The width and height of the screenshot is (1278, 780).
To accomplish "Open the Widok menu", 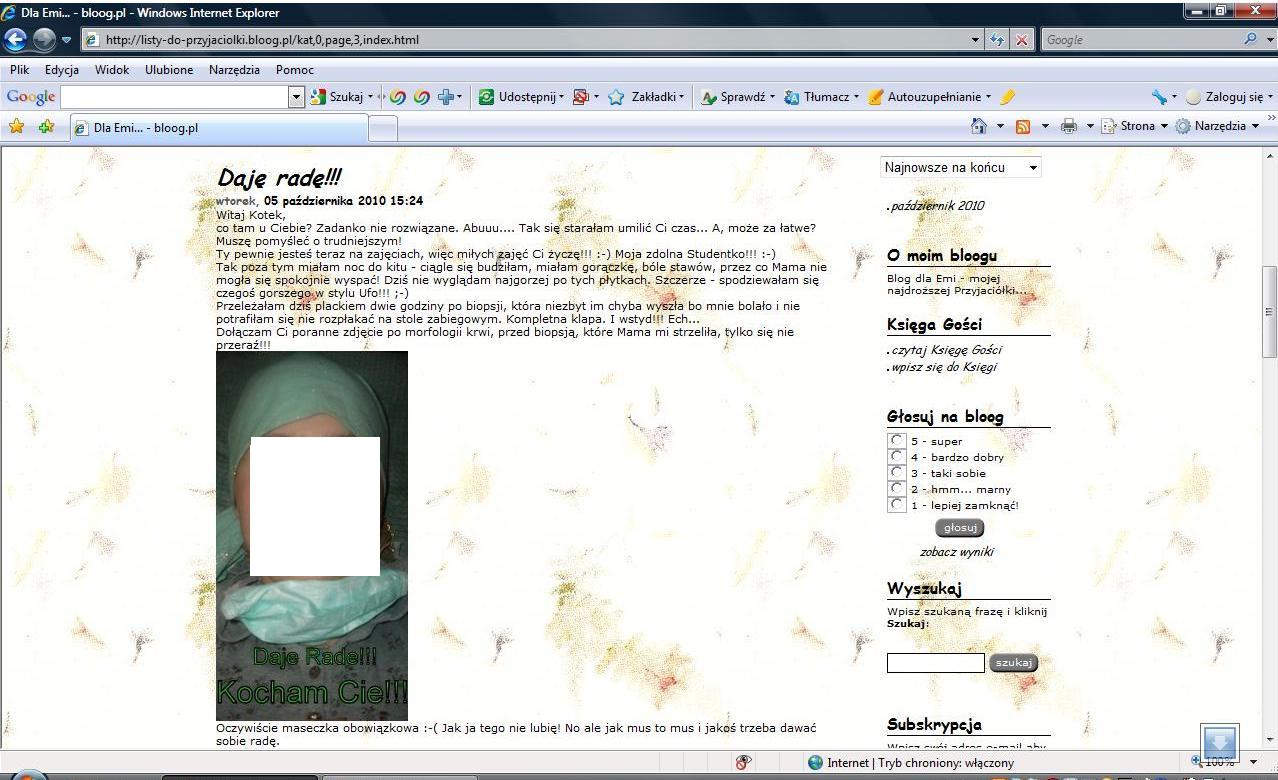I will click(112, 70).
